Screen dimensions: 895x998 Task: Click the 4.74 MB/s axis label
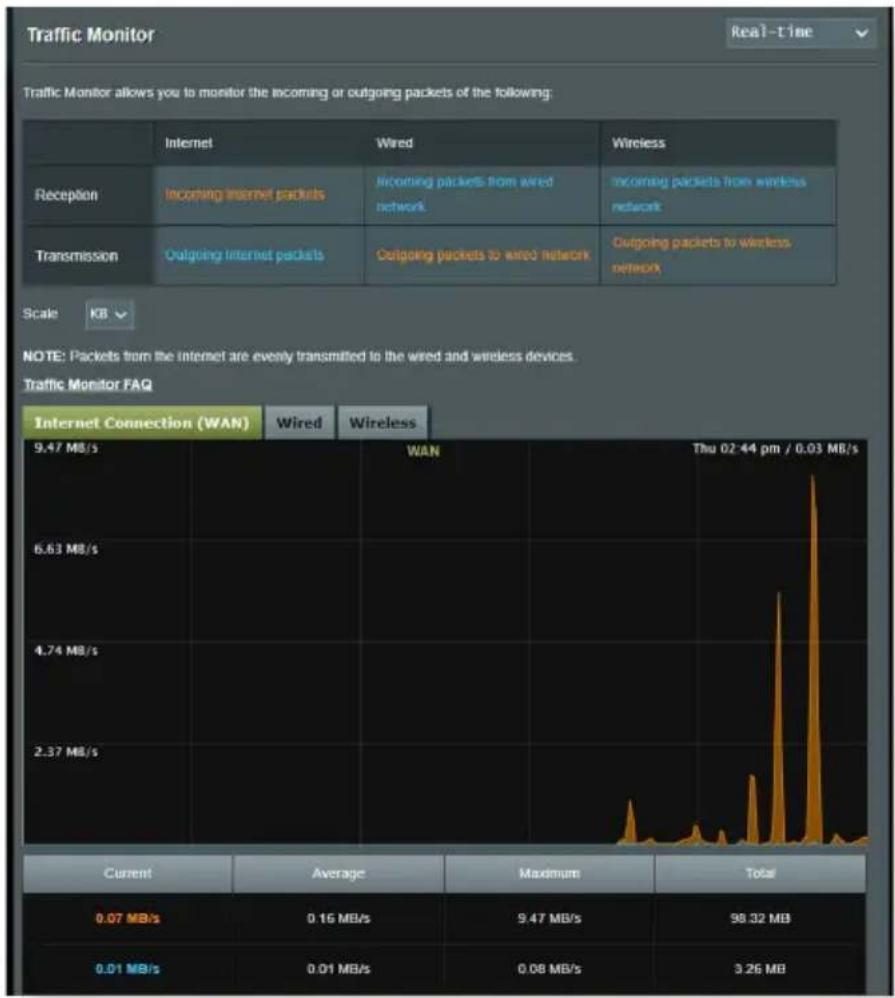tap(66, 650)
